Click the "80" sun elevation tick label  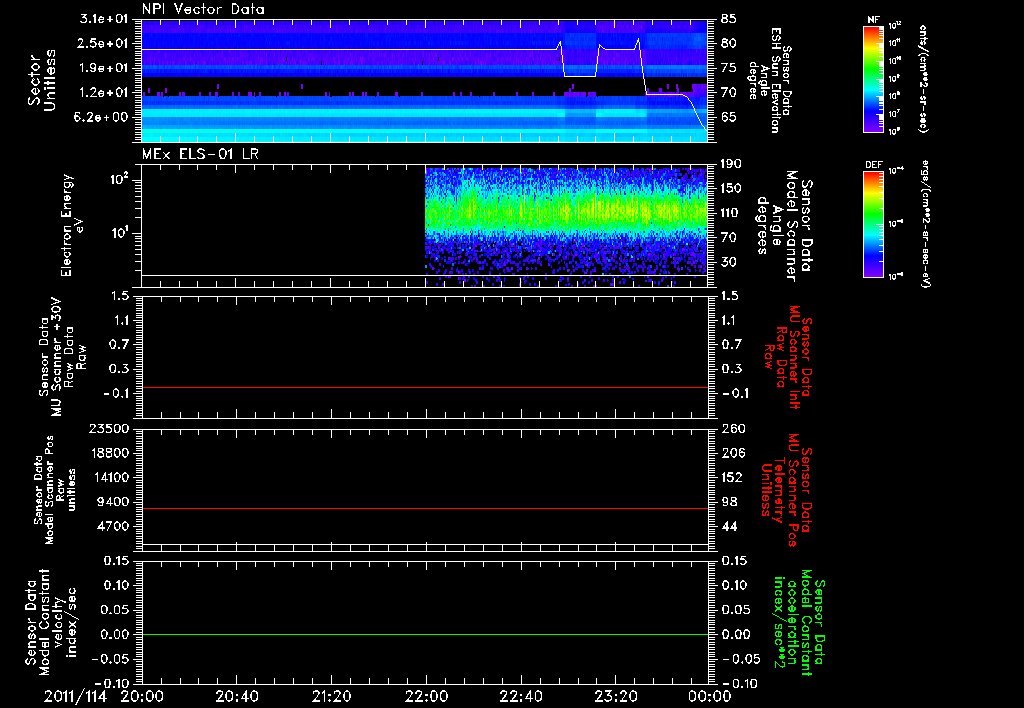[729, 43]
